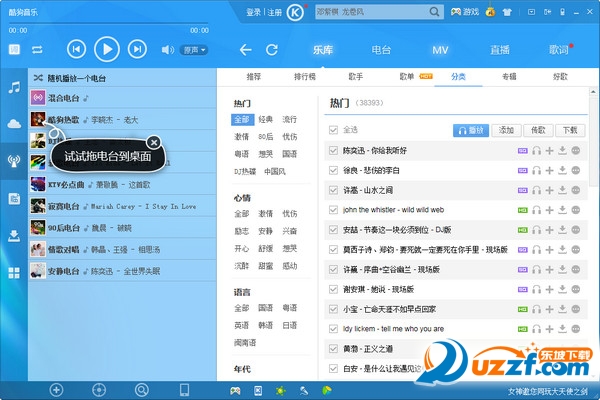
Task: Open the 注册 register link
Action: 274,13
